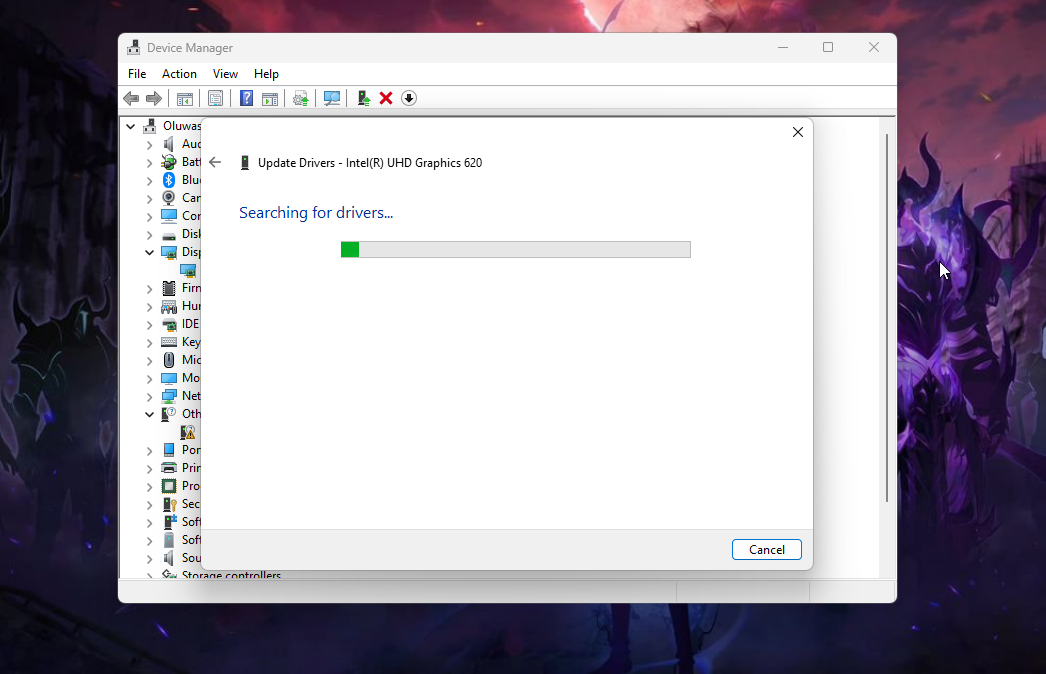This screenshot has height=674, width=1046.
Task: Go back using the Update Drivers dialog arrow
Action: point(215,162)
